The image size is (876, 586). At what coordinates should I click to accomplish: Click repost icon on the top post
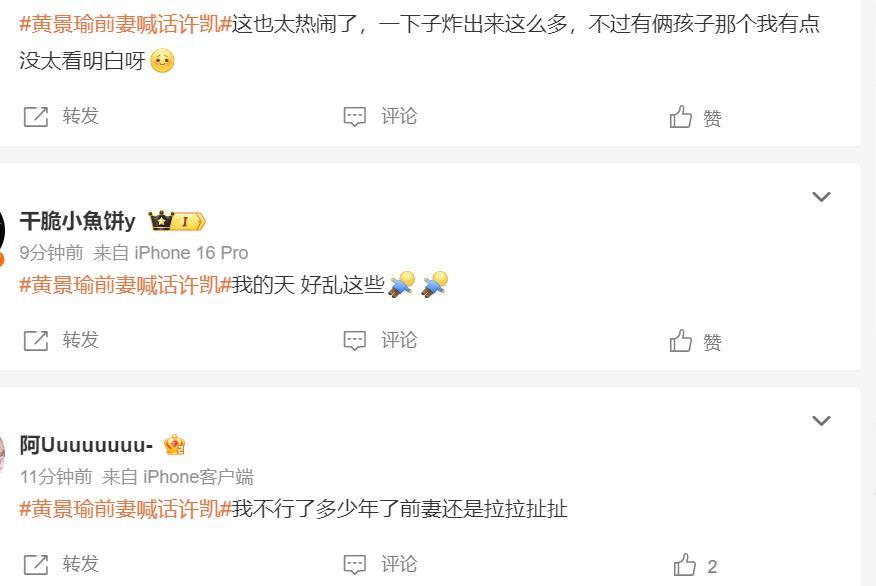36,117
